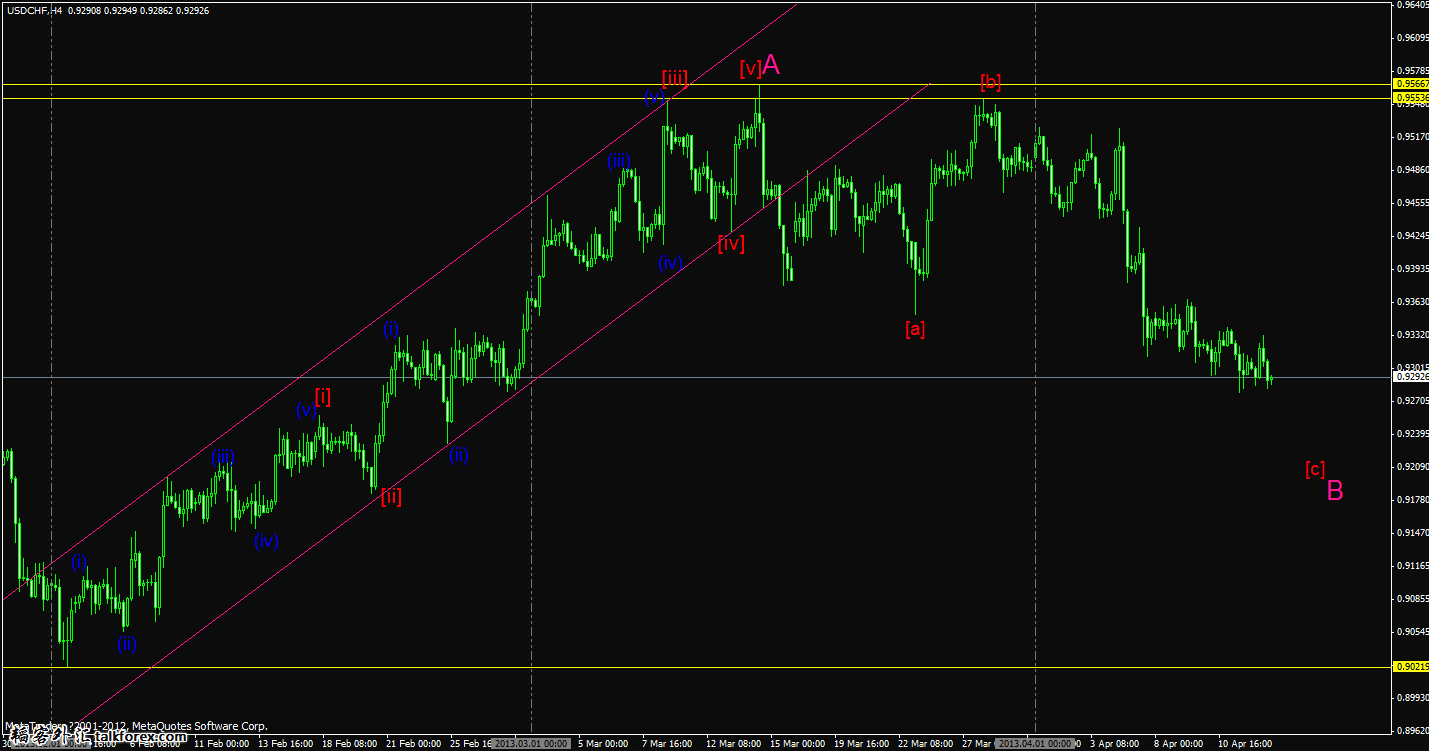Click the highlighted 2013.04.01 00:00 date label
Screen dimensions: 1429x751
pyautogui.click(x=1035, y=744)
